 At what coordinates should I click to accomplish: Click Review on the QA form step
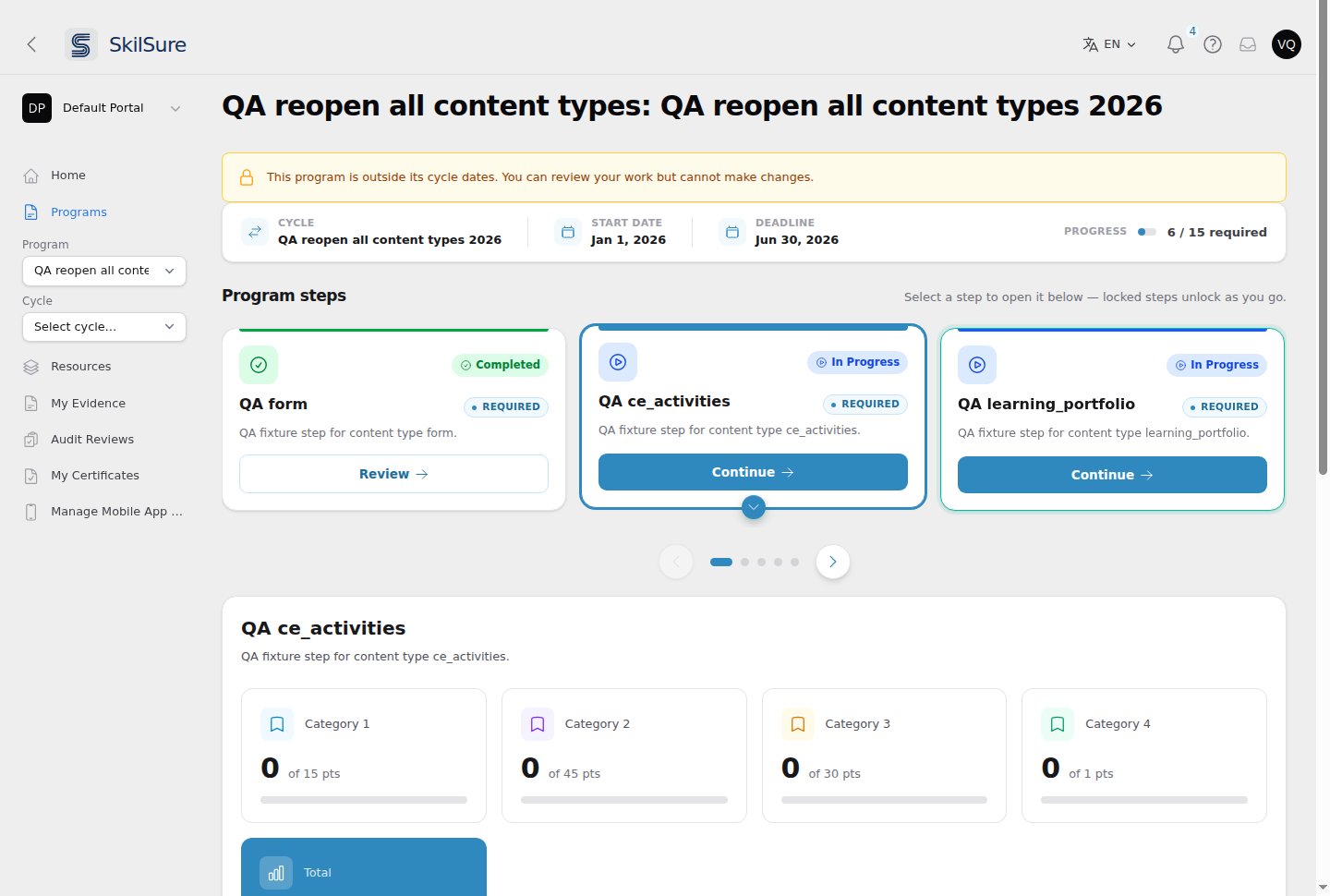click(393, 474)
